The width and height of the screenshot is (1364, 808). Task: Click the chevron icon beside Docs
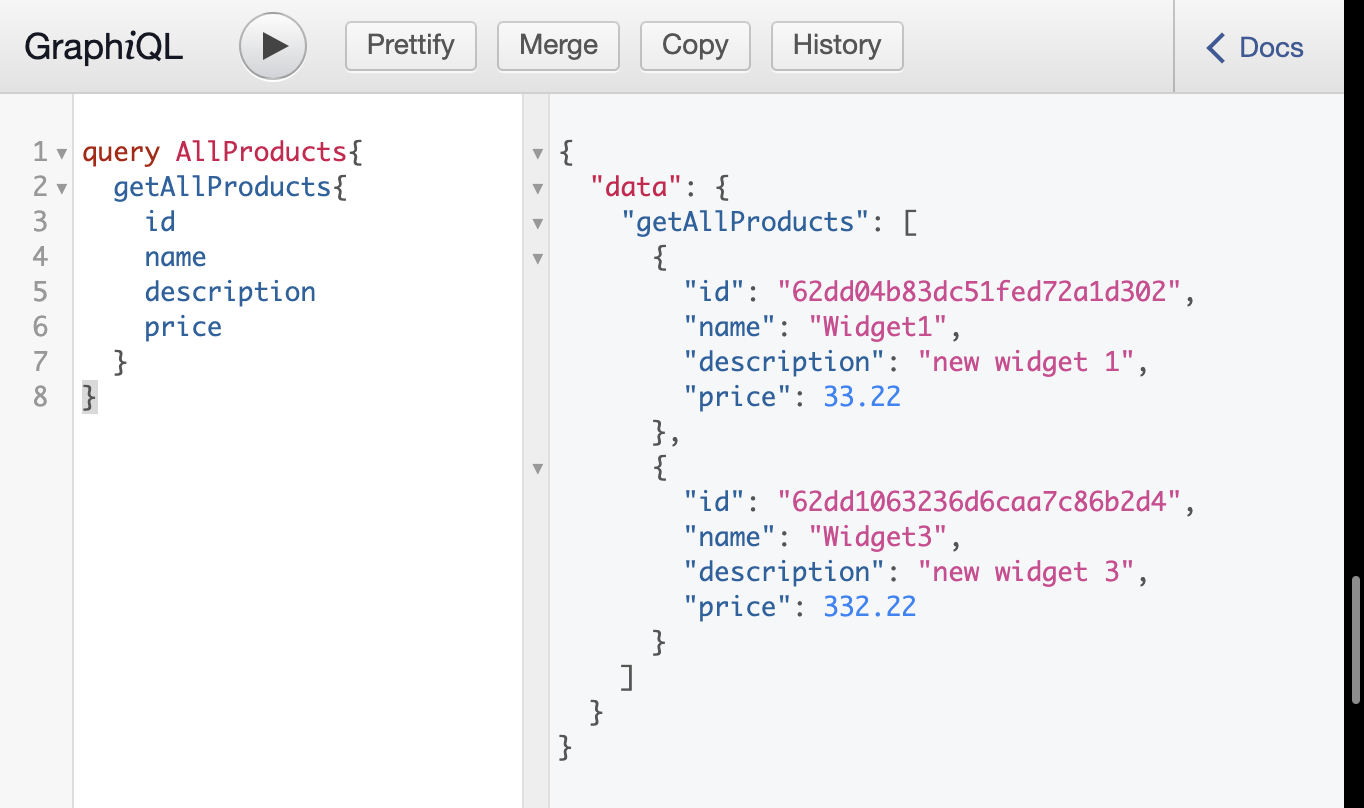pos(1215,47)
